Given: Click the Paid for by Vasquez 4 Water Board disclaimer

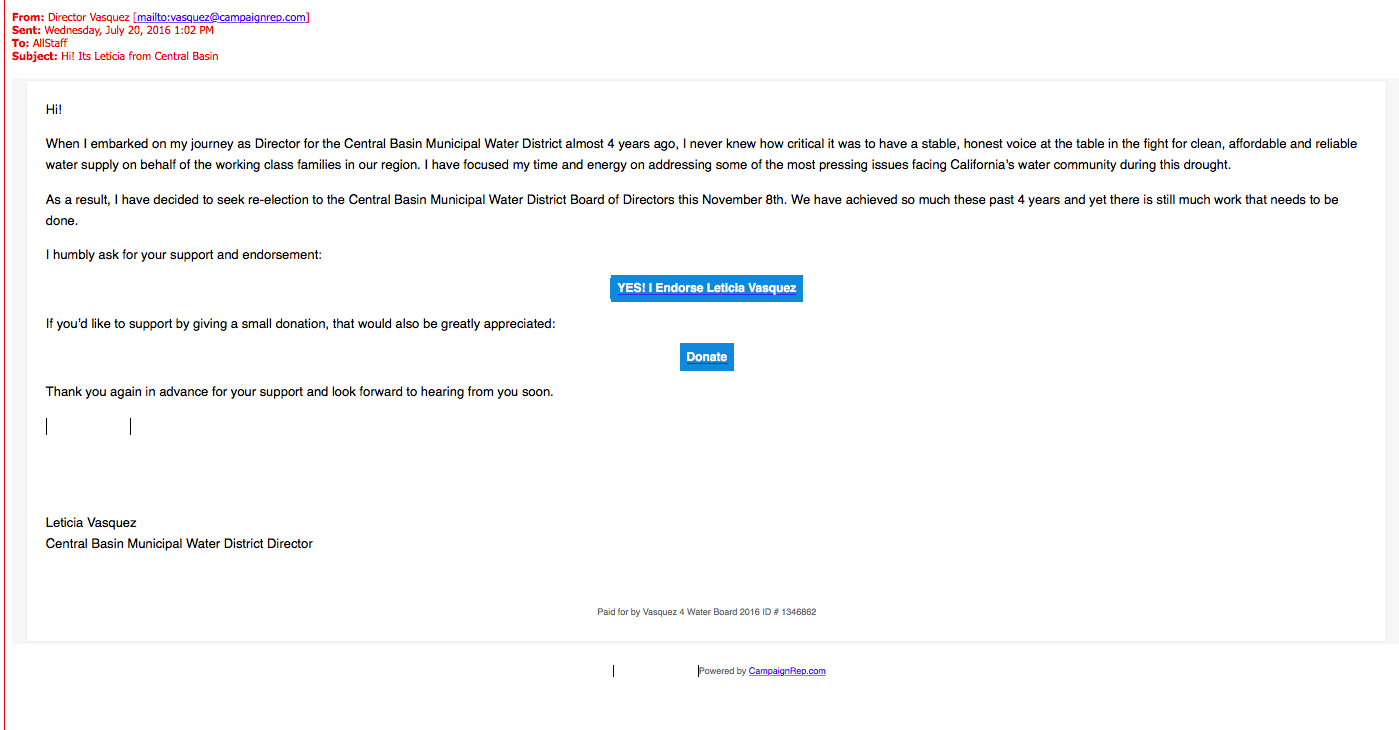Looking at the screenshot, I should 706,612.
